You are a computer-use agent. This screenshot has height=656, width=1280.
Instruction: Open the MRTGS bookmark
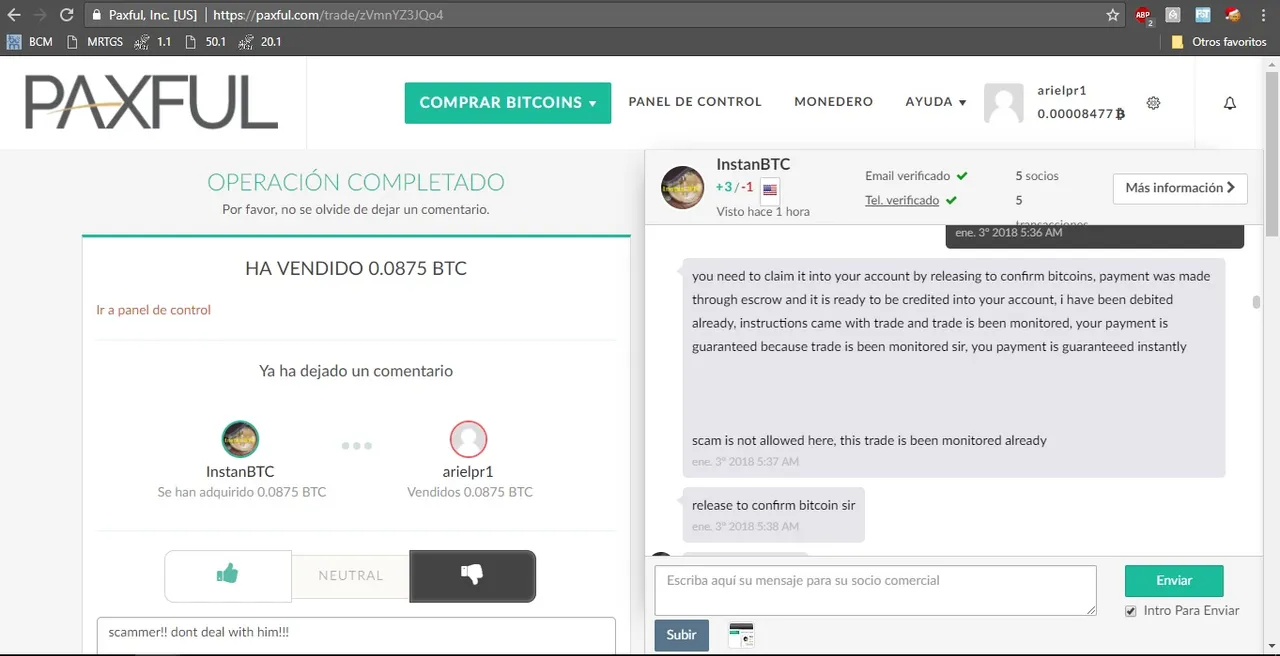point(97,42)
